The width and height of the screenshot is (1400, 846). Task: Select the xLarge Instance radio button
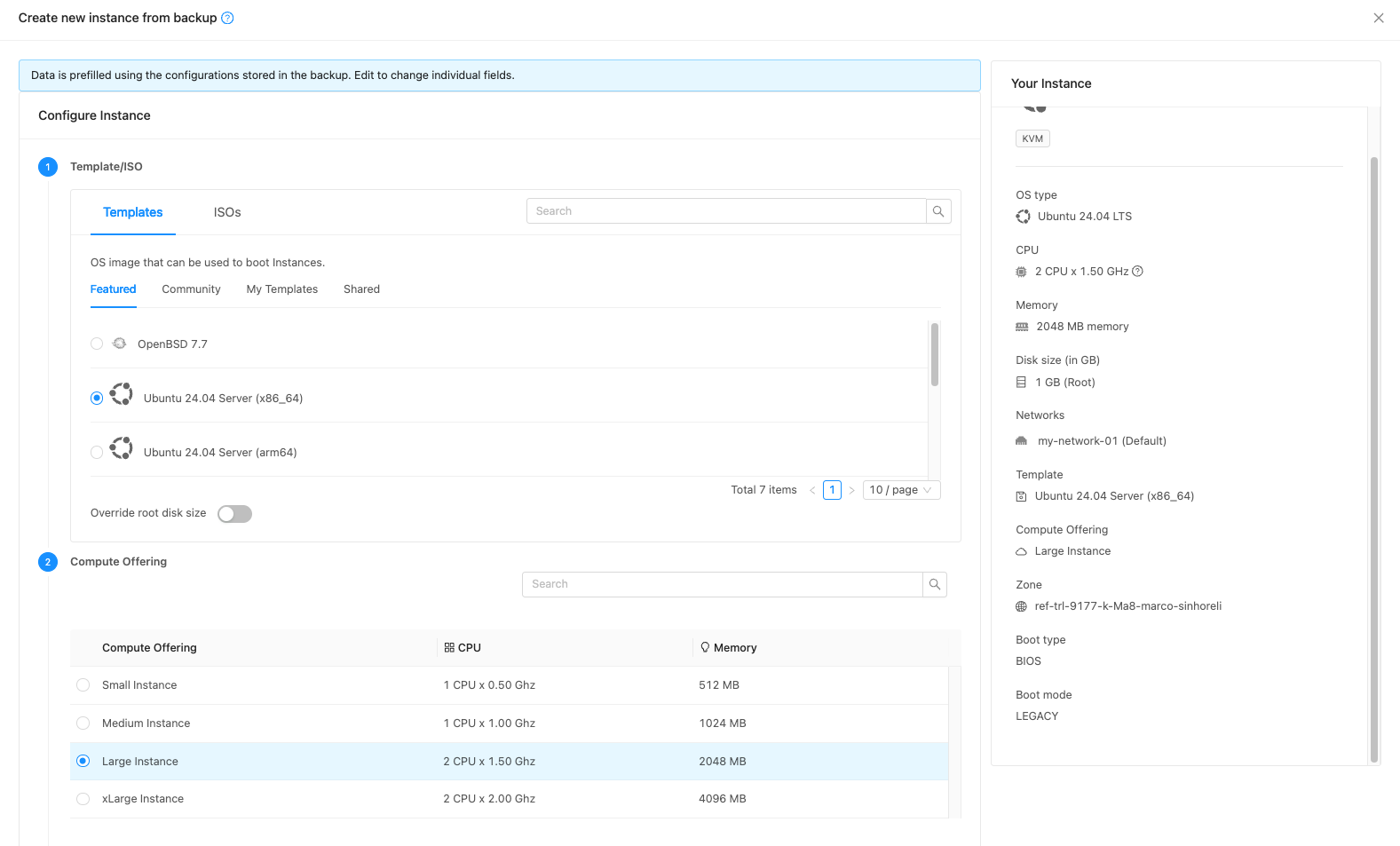click(x=83, y=799)
